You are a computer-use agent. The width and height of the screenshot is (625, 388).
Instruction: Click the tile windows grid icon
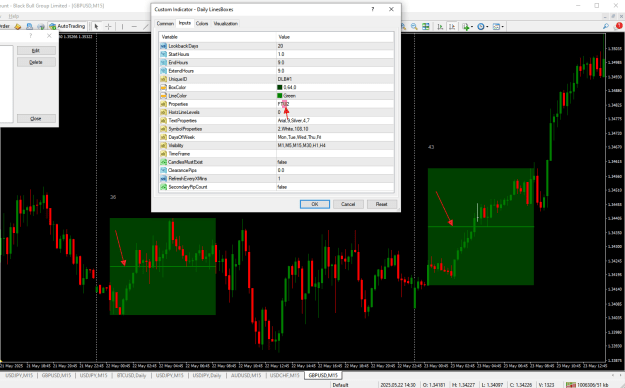pos(426,26)
